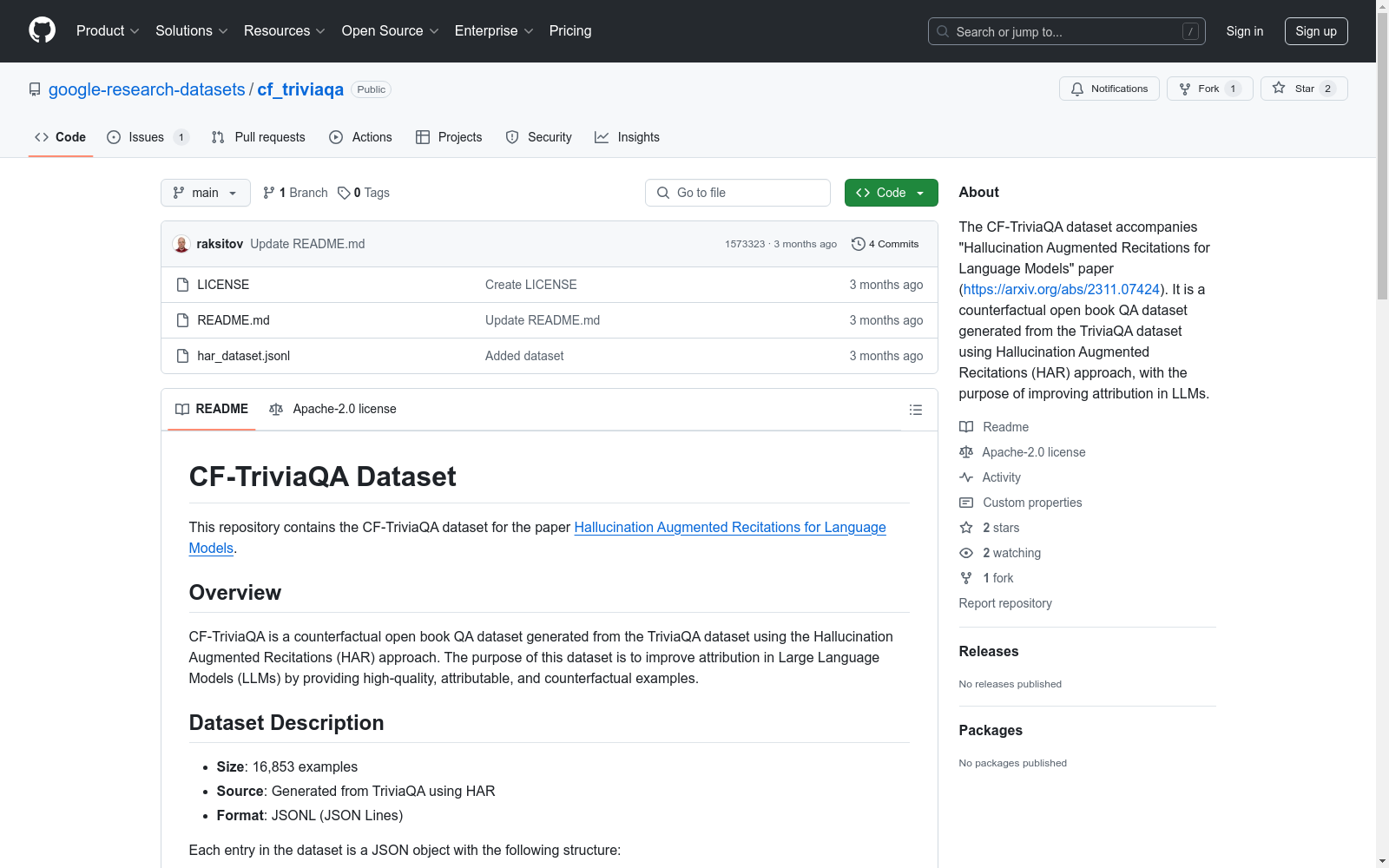This screenshot has width=1389, height=868.
Task: Open the latest commit message Update README.md
Action: coord(307,244)
